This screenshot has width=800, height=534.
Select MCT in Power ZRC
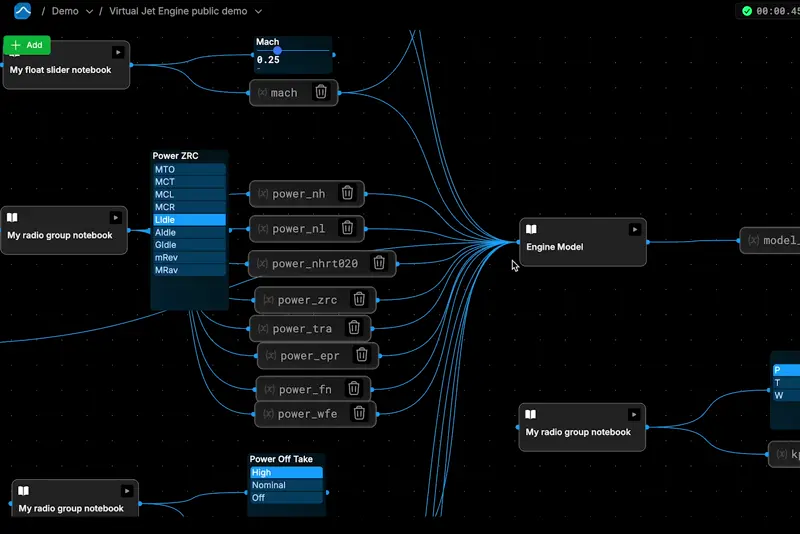point(189,182)
